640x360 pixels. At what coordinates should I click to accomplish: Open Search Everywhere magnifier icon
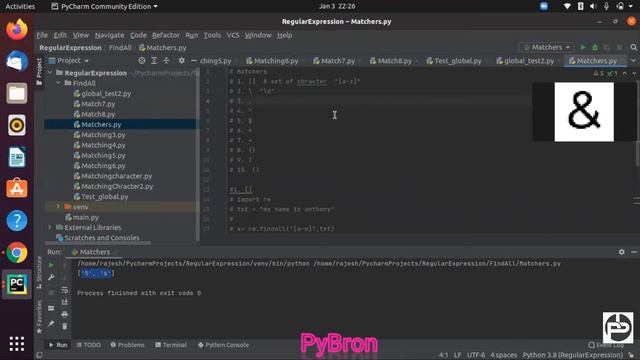(x=633, y=48)
